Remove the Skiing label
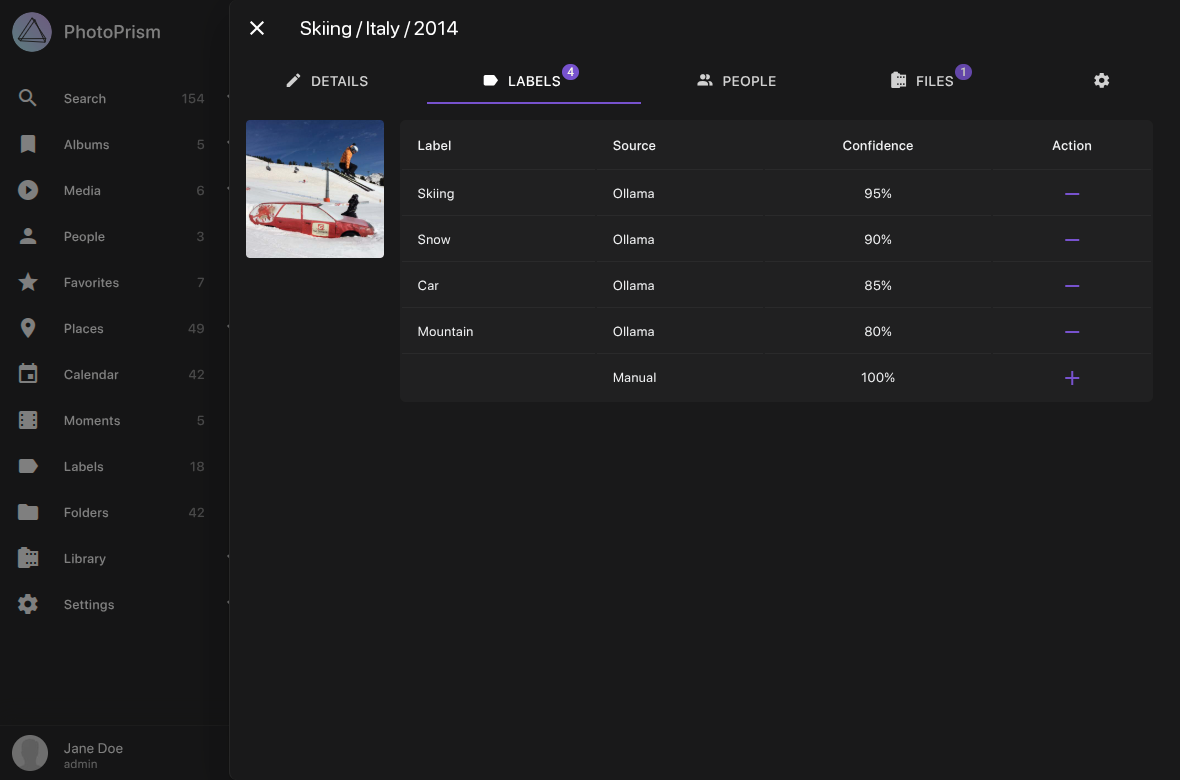Screen dimensions: 1180x780 pyautogui.click(x=1071, y=194)
